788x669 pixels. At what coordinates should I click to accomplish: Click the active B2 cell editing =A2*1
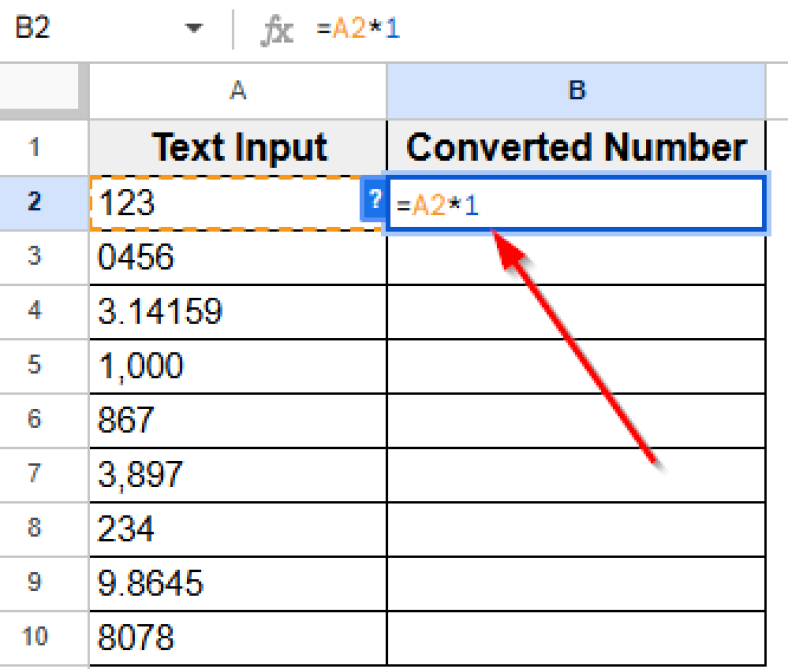click(576, 204)
